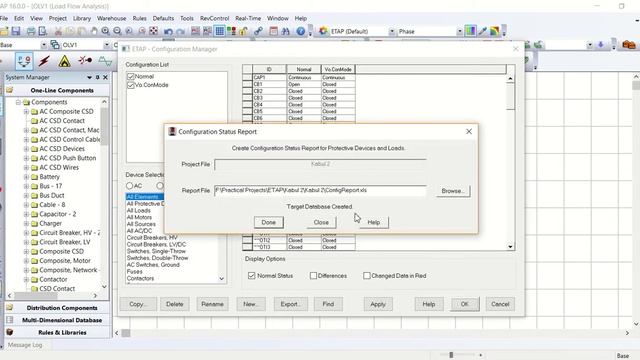Click the Browse... button
640x360 pixels.
click(453, 191)
